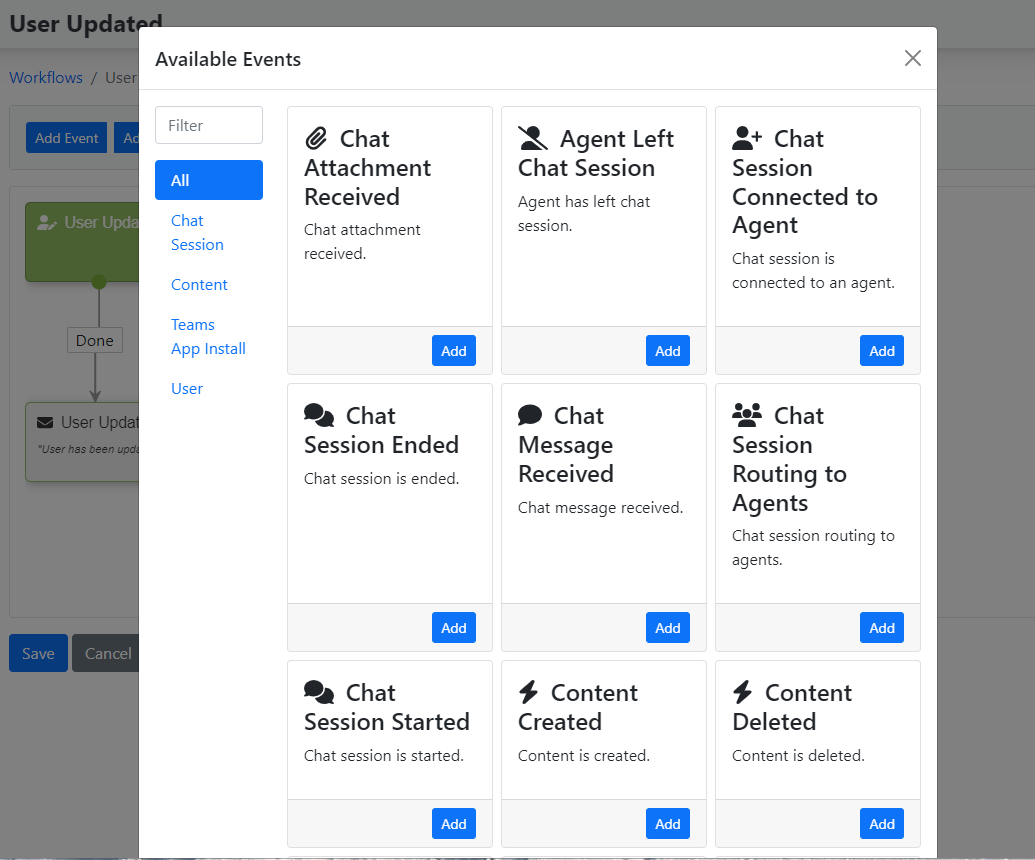Click the chat bubbles icon on Chat Session Ended

(x=319, y=415)
